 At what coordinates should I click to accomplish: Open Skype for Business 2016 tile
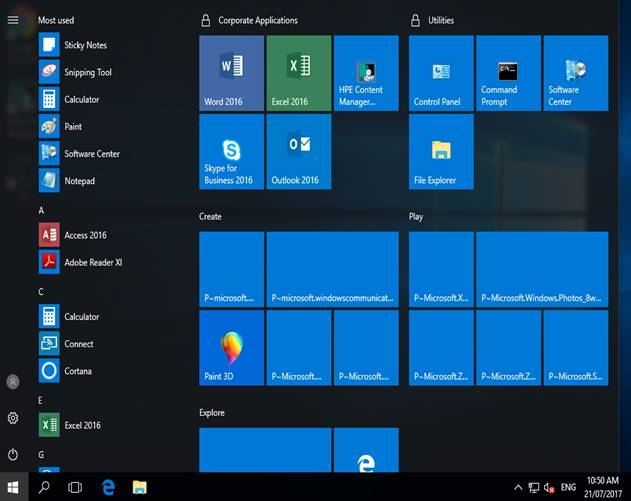[231, 151]
